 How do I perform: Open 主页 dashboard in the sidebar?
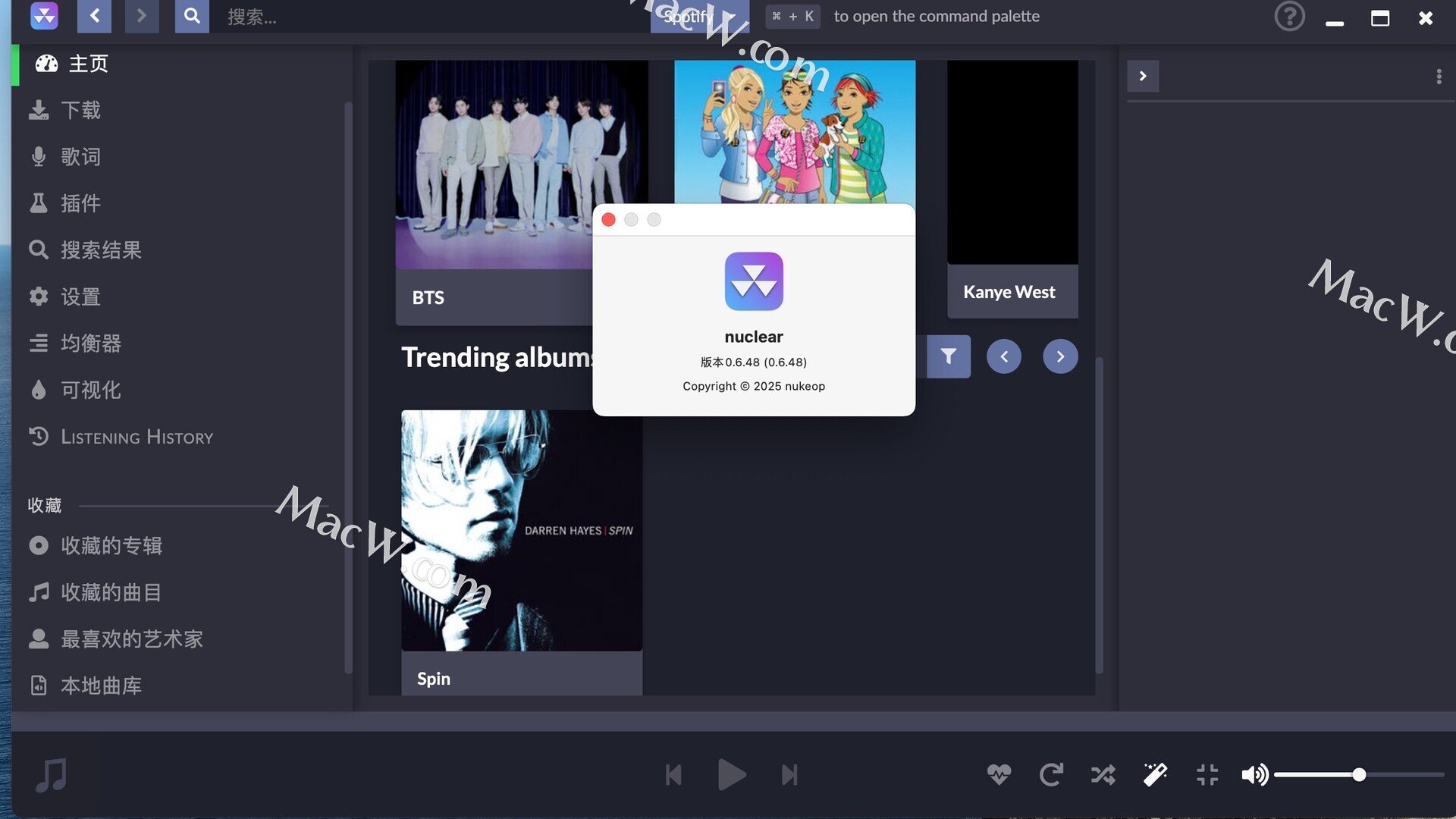[182, 64]
